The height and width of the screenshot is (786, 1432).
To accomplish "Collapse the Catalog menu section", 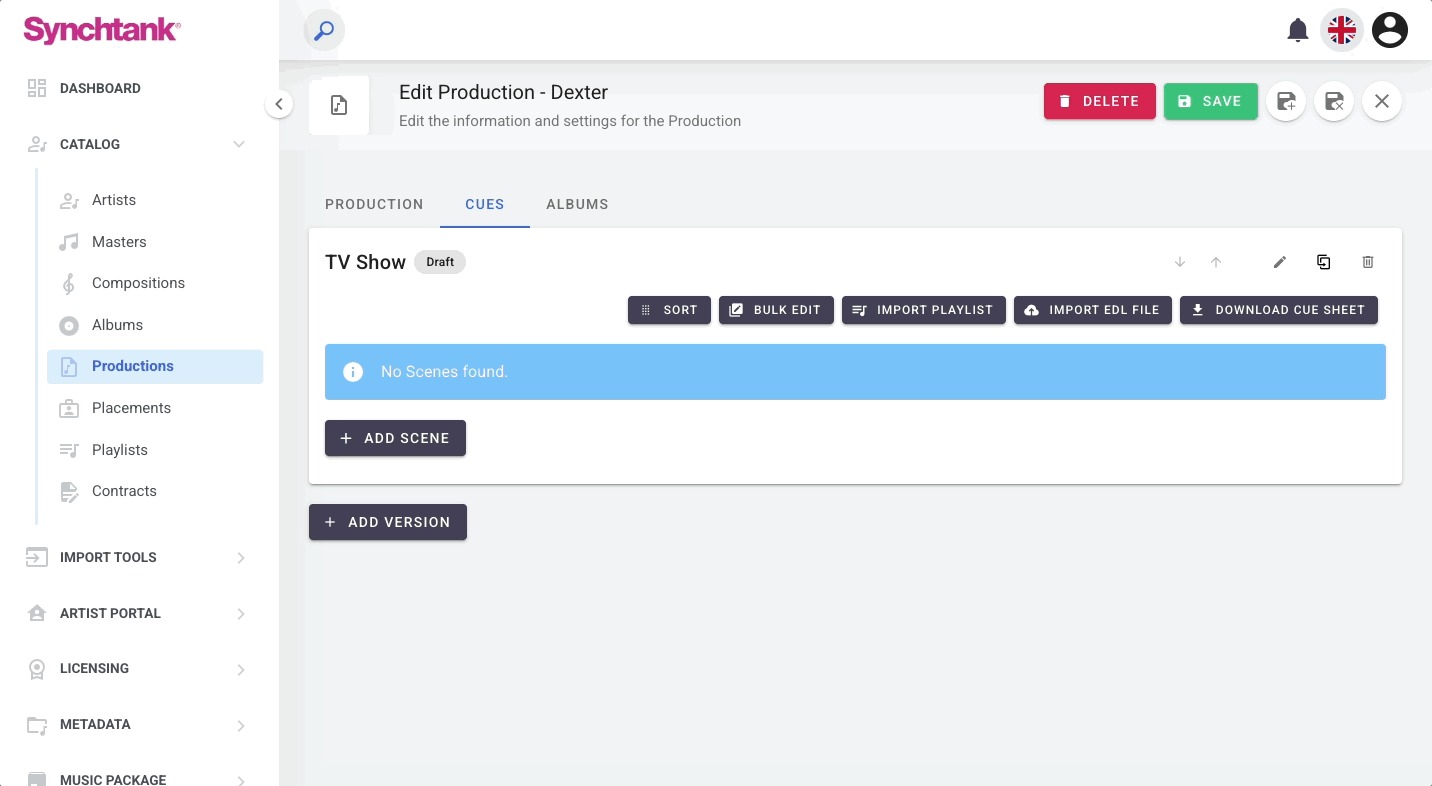I will point(239,144).
